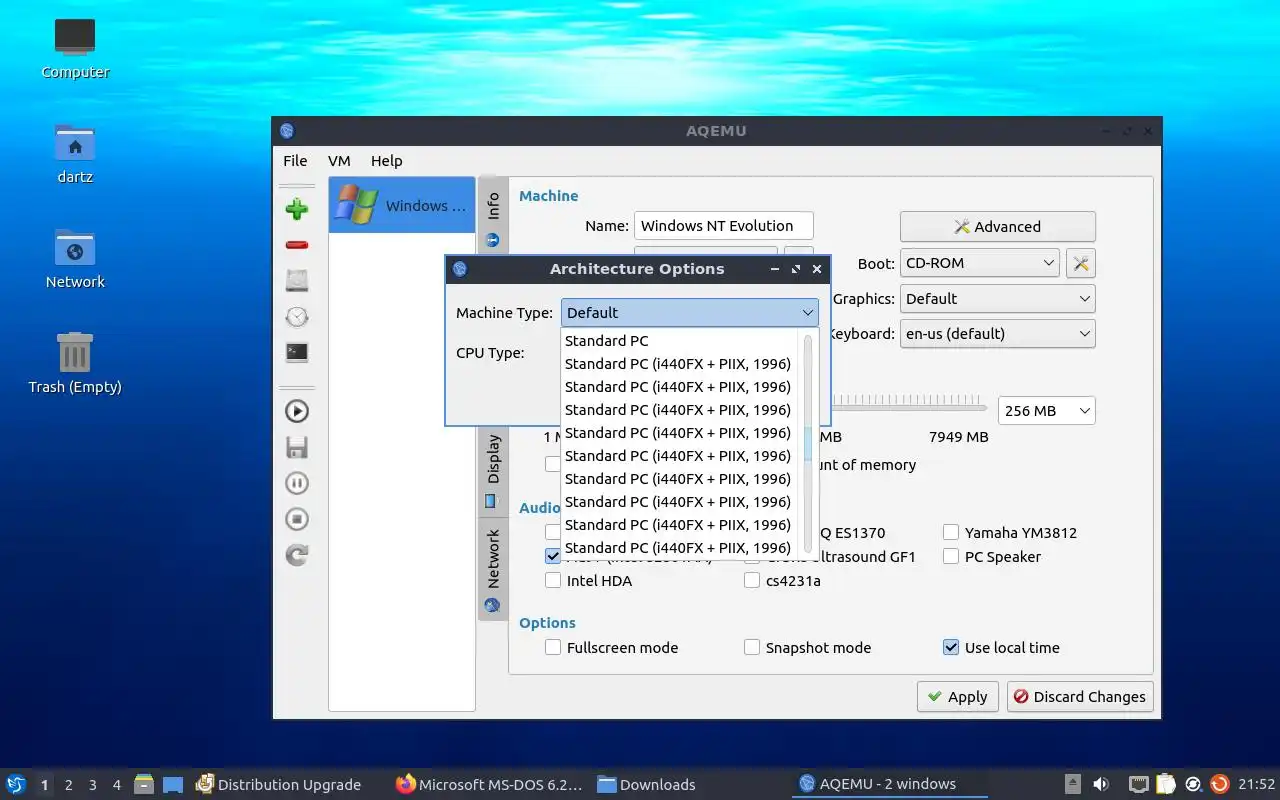Click the red minus Remove VM icon
This screenshot has width=1280, height=800.
click(296, 245)
